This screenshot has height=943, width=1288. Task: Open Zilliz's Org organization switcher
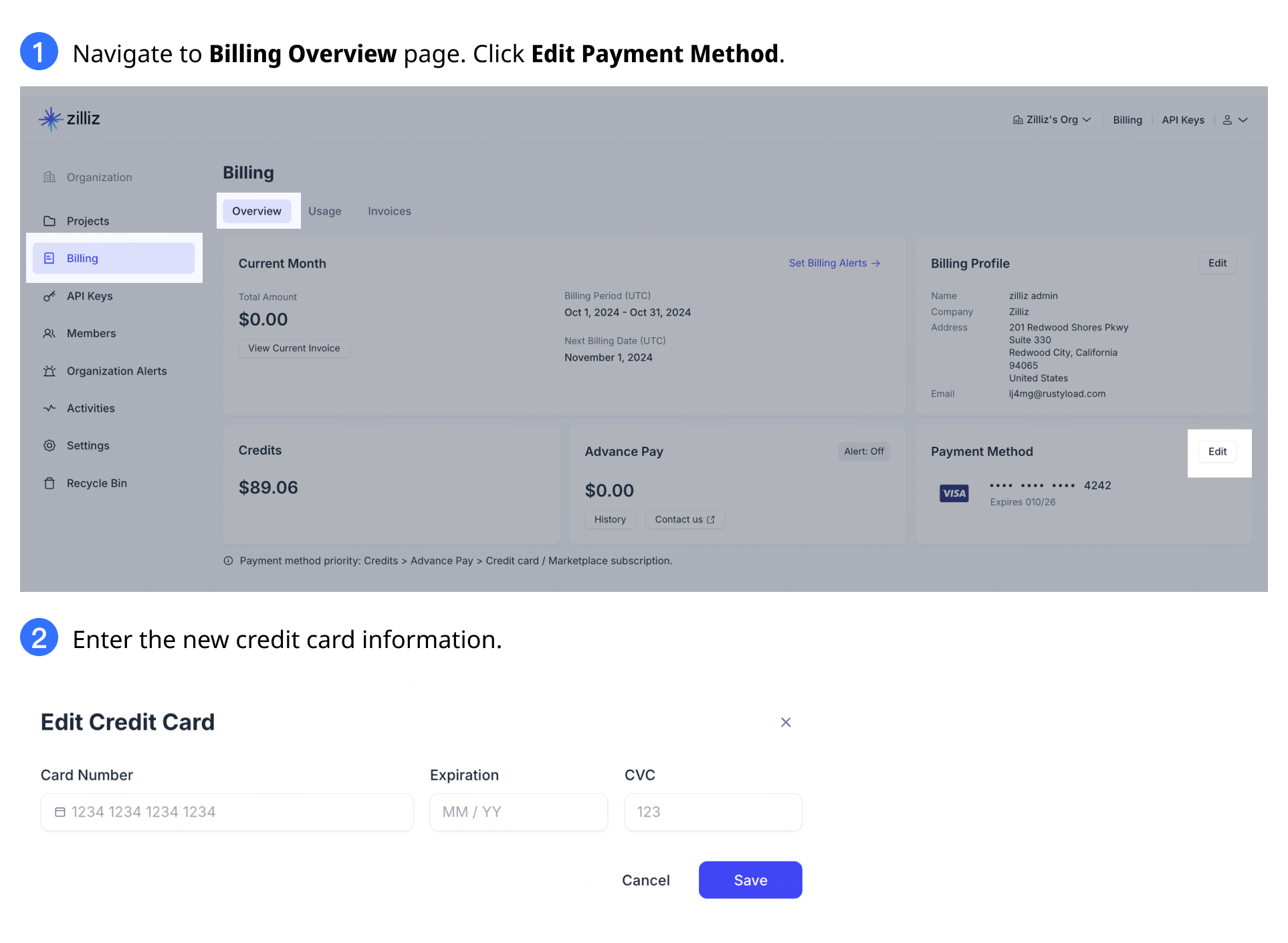pos(1052,119)
